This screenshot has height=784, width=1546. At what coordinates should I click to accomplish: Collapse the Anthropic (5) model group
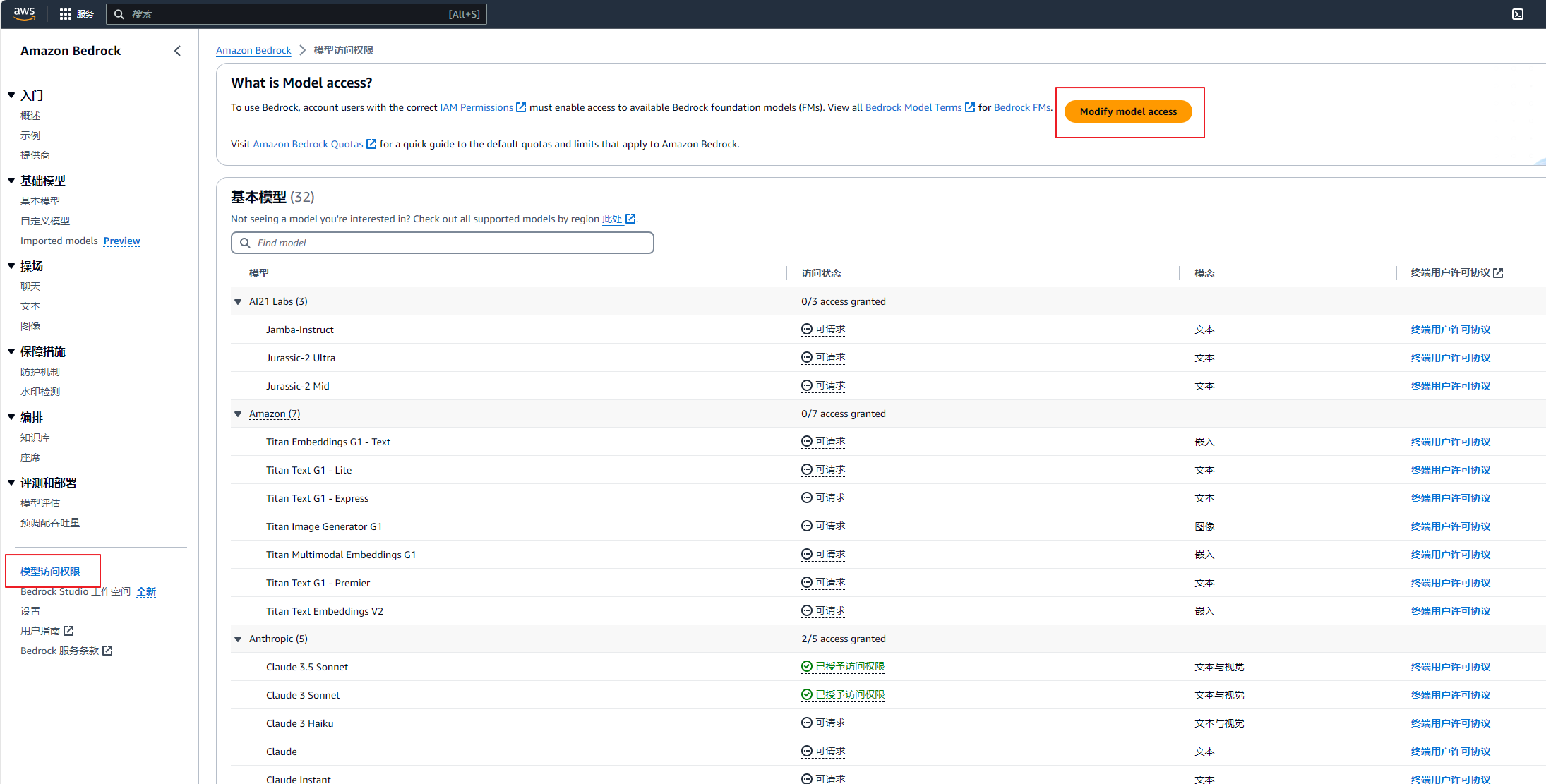coord(238,639)
